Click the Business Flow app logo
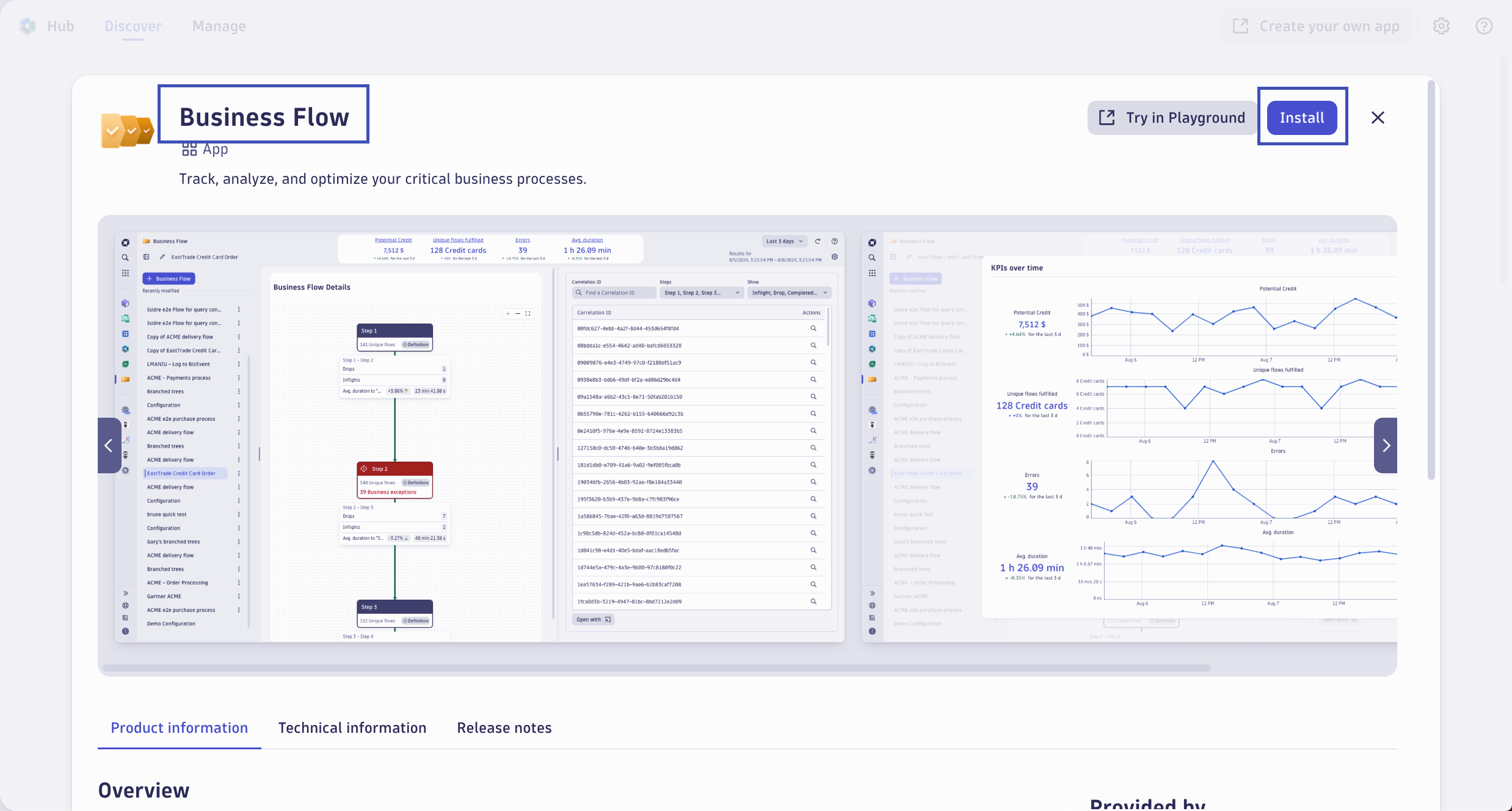Image resolution: width=1512 pixels, height=811 pixels. point(127,130)
